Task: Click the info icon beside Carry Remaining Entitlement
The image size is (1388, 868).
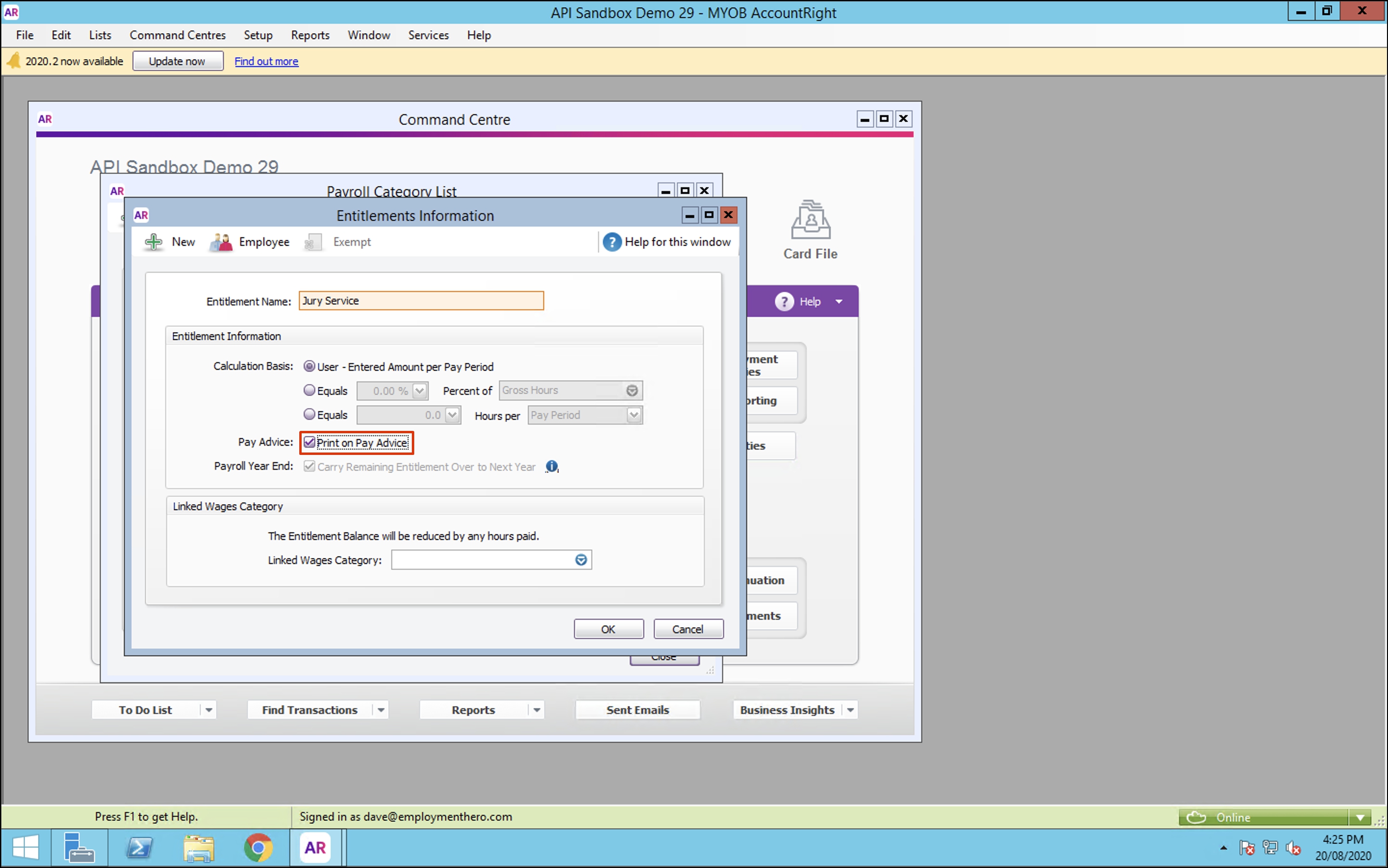Action: [551, 466]
